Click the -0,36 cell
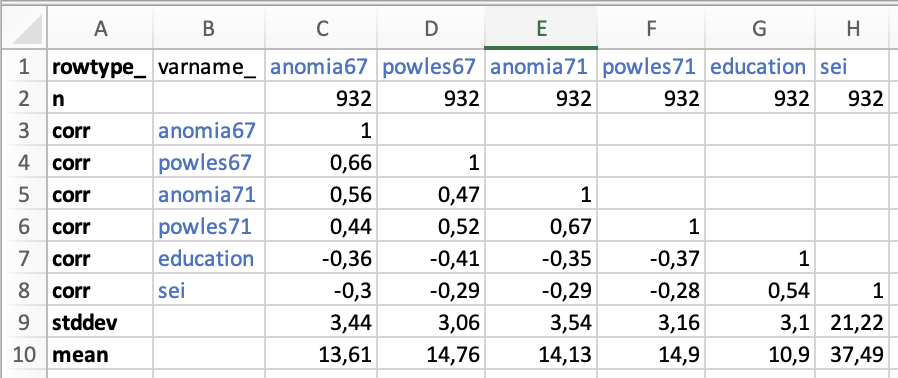The height and width of the screenshot is (378, 898). 320,259
